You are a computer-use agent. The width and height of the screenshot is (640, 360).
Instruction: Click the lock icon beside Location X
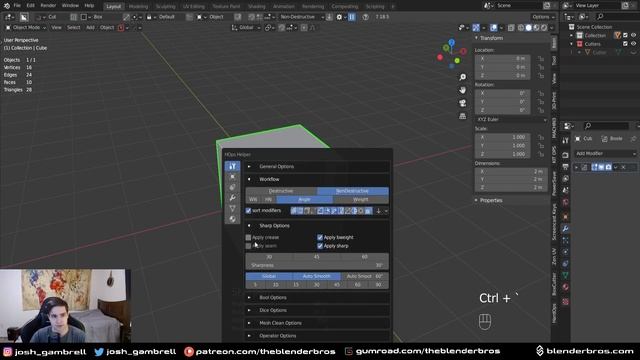coord(541,59)
